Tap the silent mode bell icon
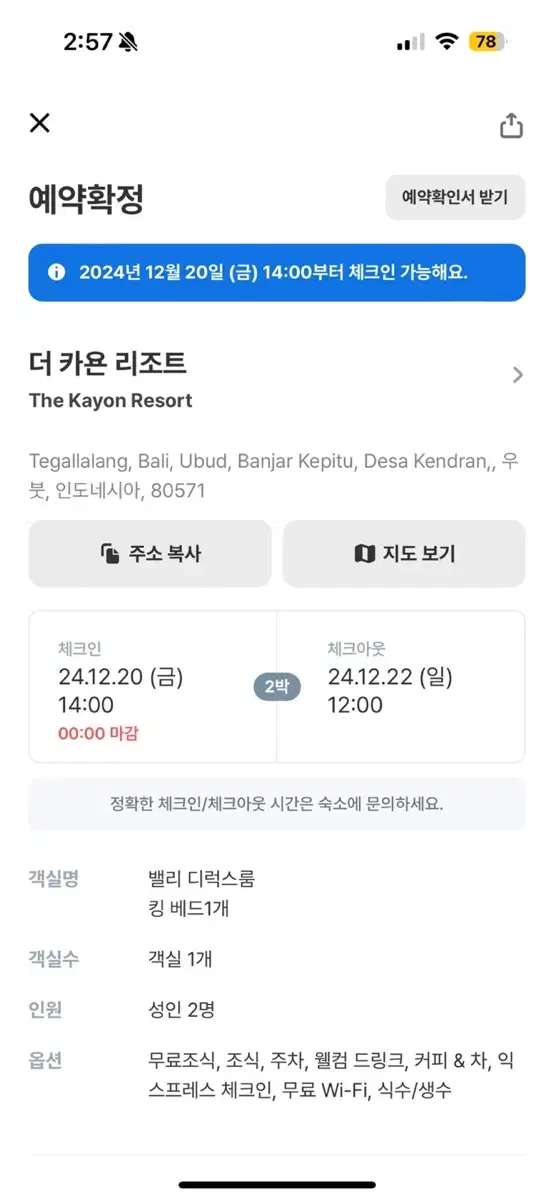 pyautogui.click(x=128, y=42)
